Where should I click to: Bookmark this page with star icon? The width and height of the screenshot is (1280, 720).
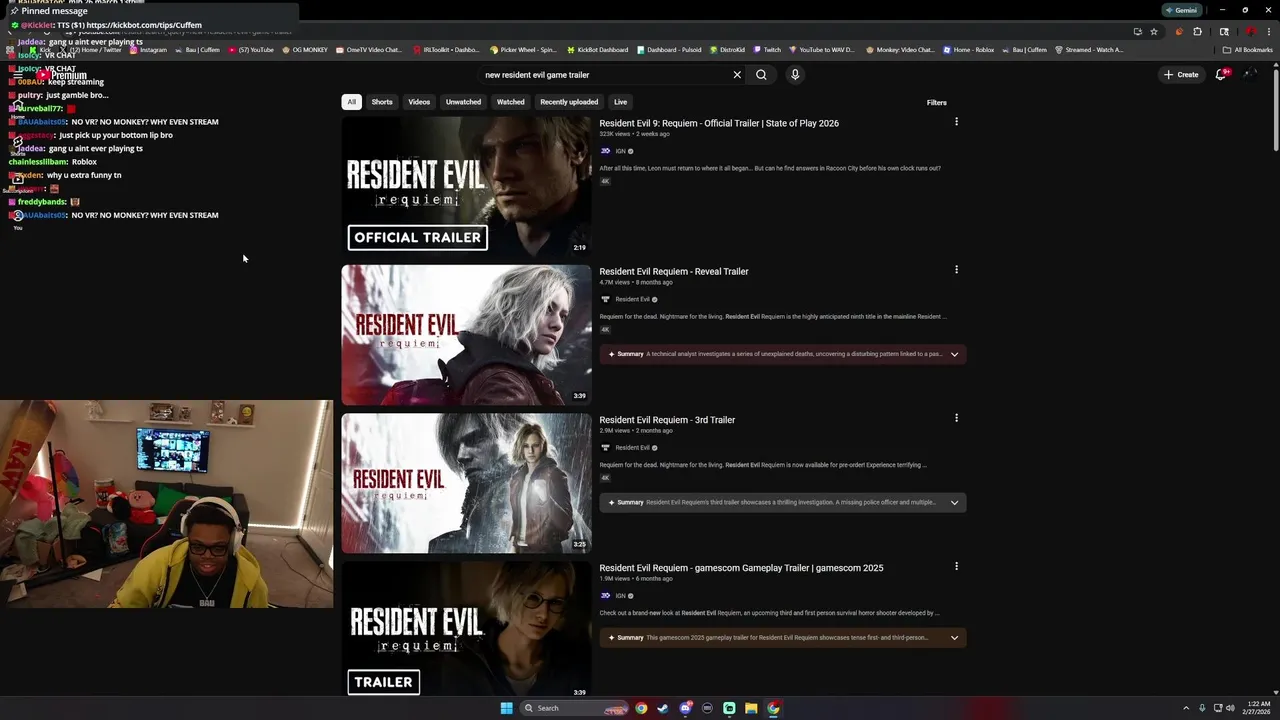(1154, 31)
